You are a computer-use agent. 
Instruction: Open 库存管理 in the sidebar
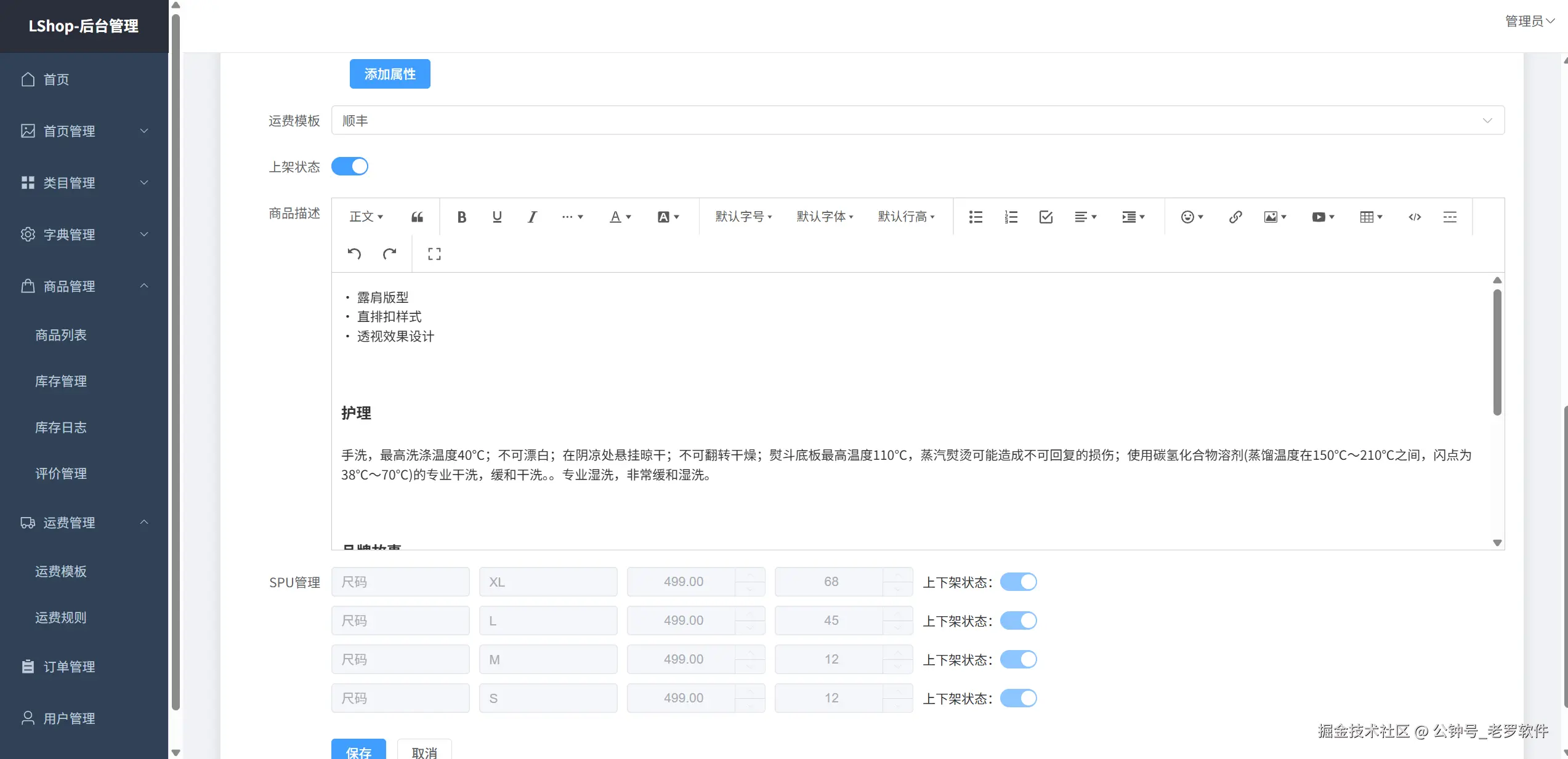coord(61,381)
